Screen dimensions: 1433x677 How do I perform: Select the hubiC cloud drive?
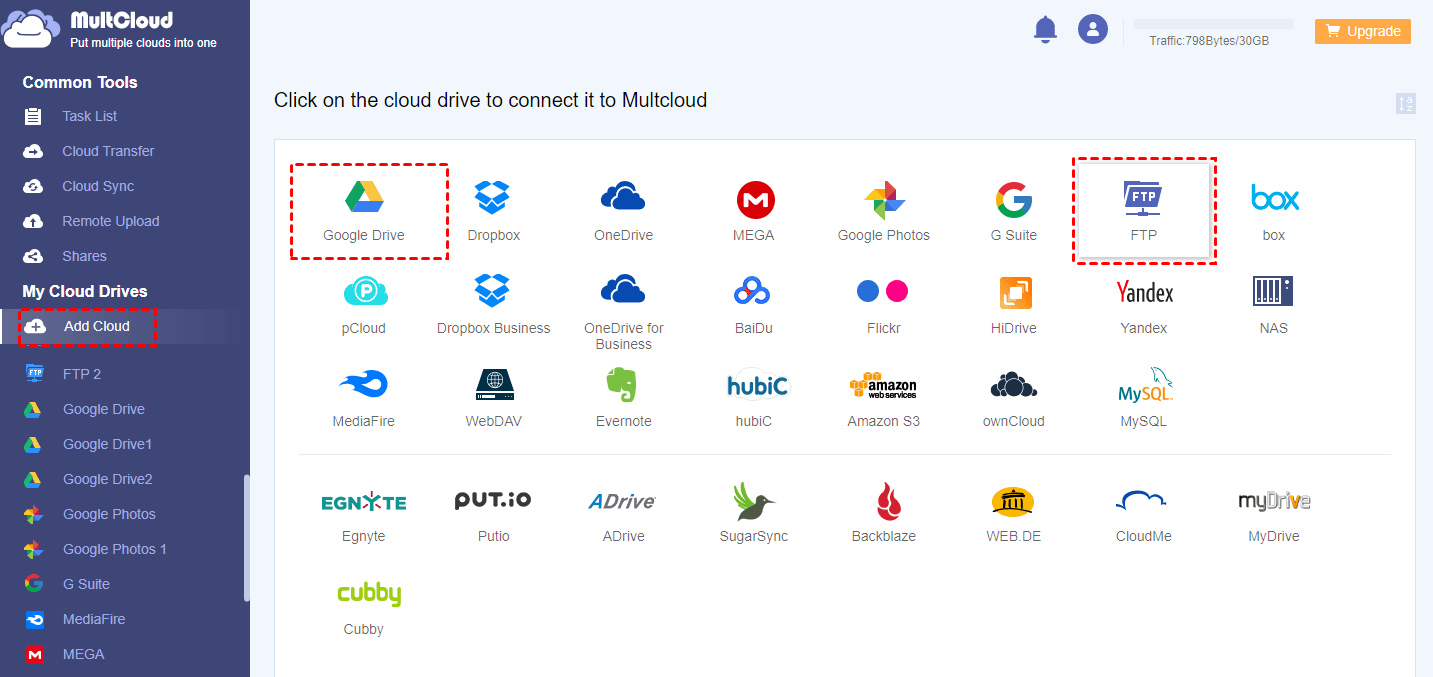(757, 385)
